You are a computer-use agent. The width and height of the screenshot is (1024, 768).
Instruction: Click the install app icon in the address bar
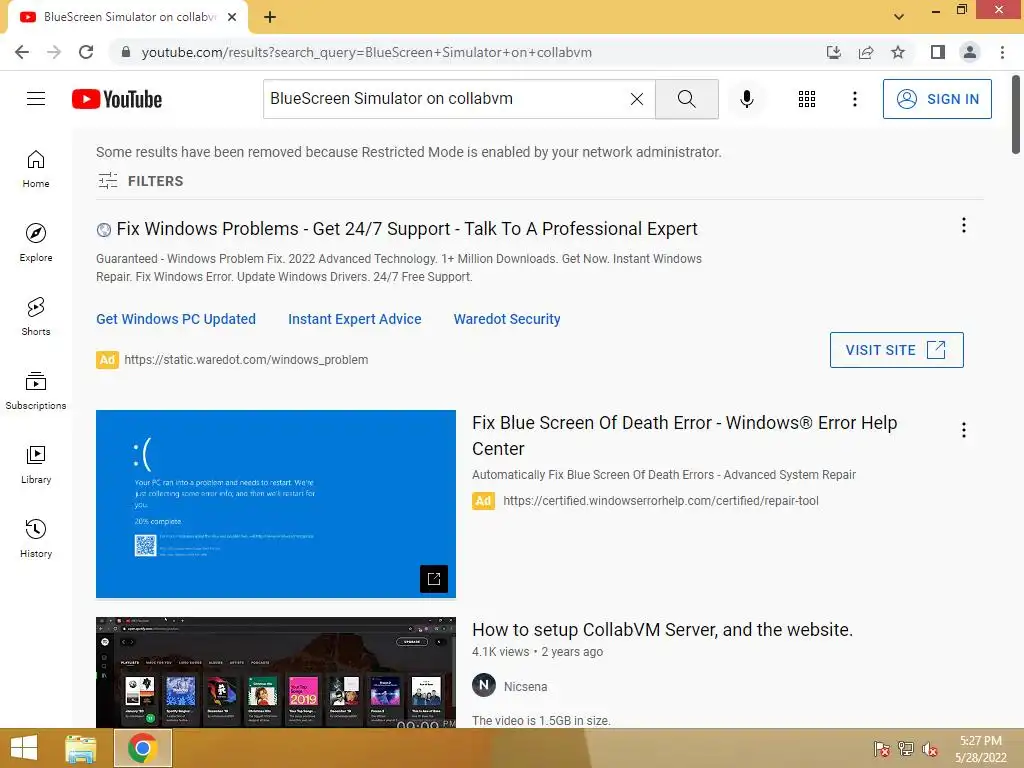pos(833,52)
